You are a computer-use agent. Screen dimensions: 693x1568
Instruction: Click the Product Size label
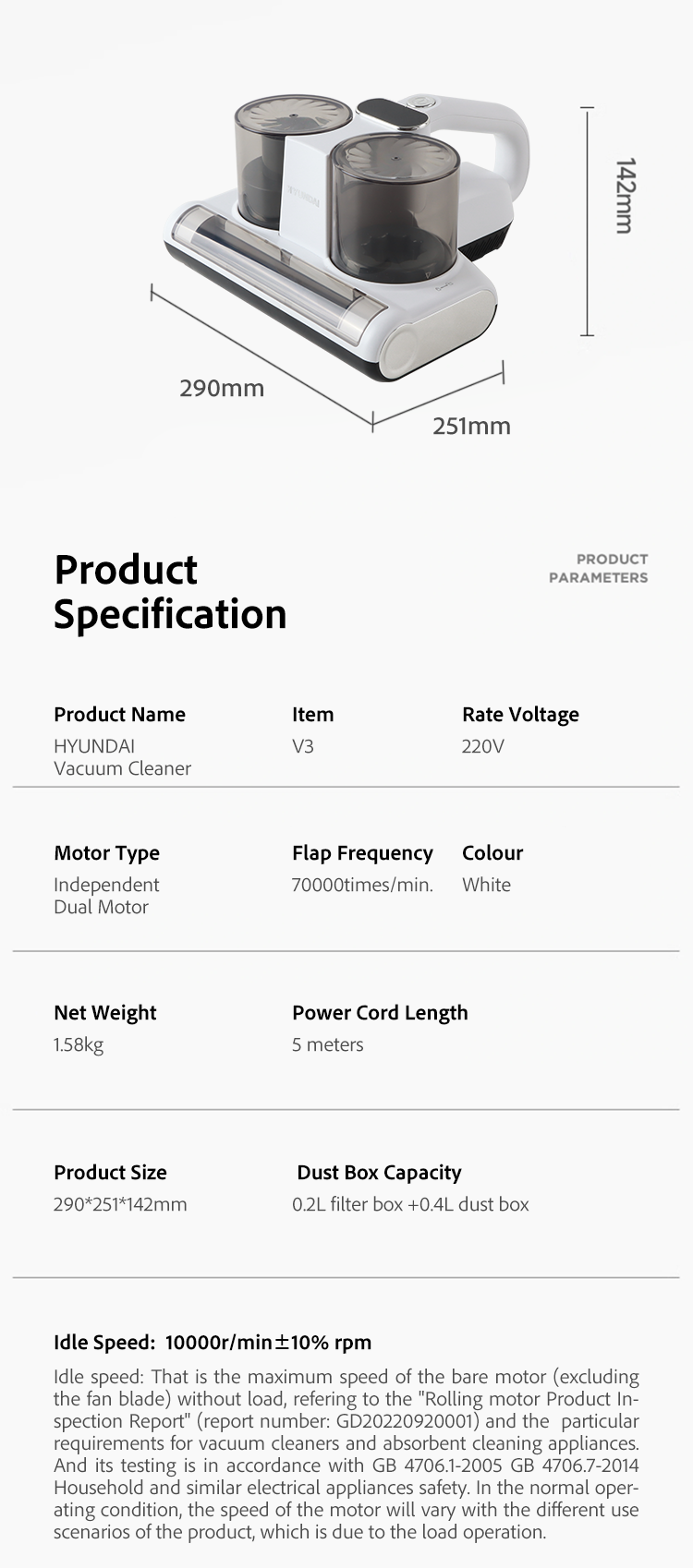tap(110, 1172)
